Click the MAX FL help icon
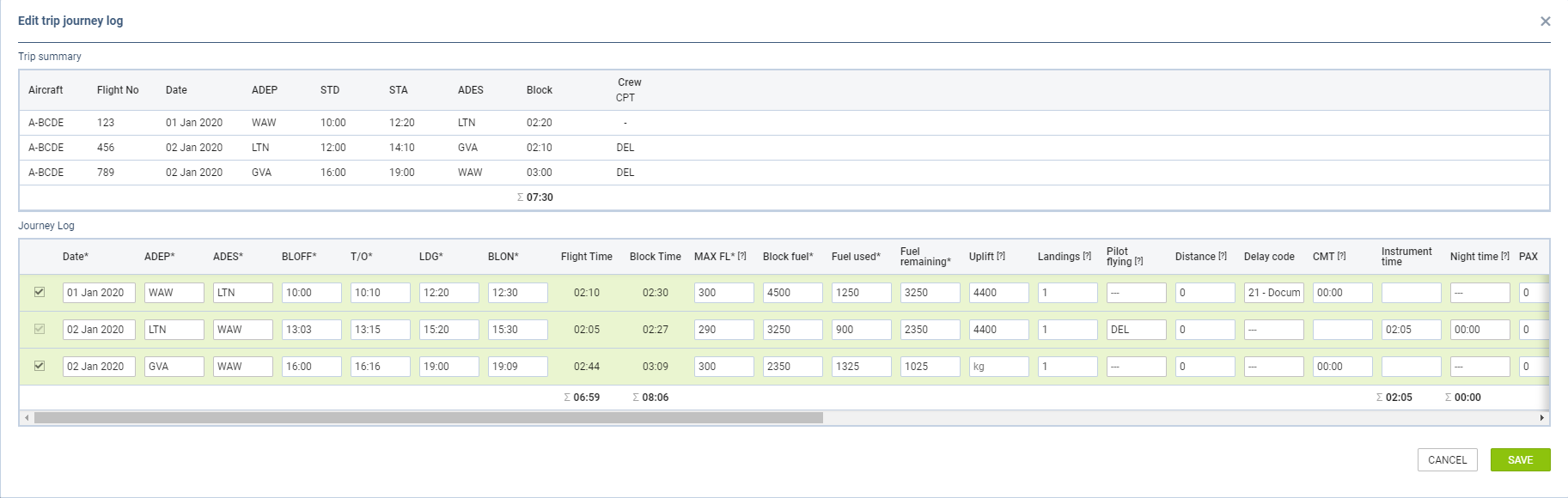1568x498 pixels. [x=742, y=256]
